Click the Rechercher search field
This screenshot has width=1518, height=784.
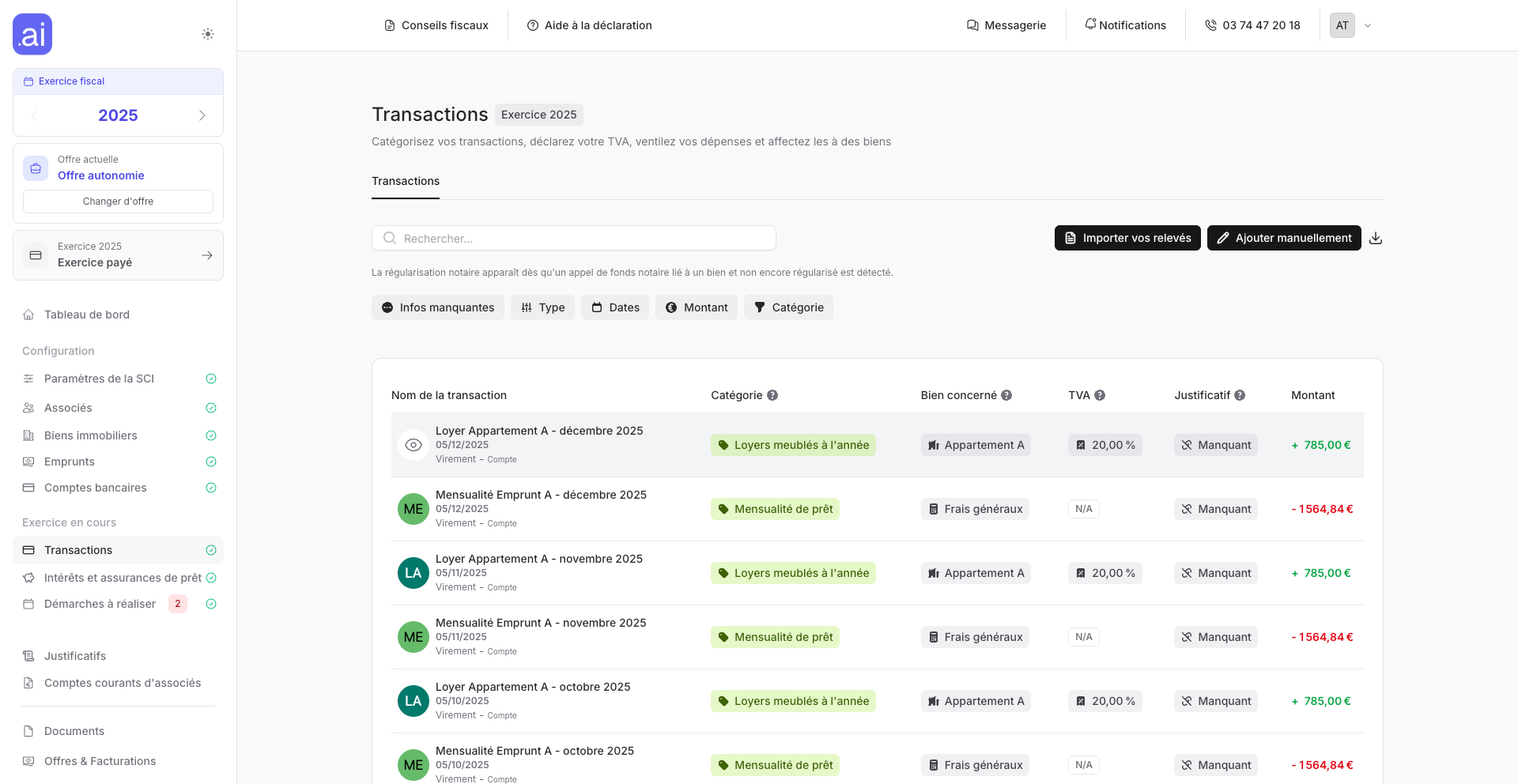click(x=573, y=238)
